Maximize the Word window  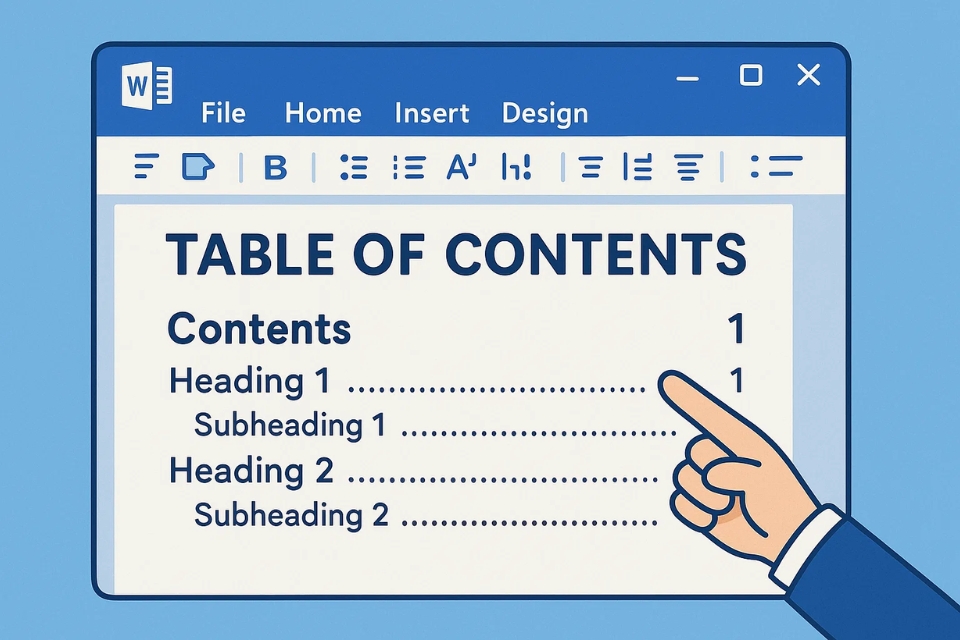click(x=750, y=75)
